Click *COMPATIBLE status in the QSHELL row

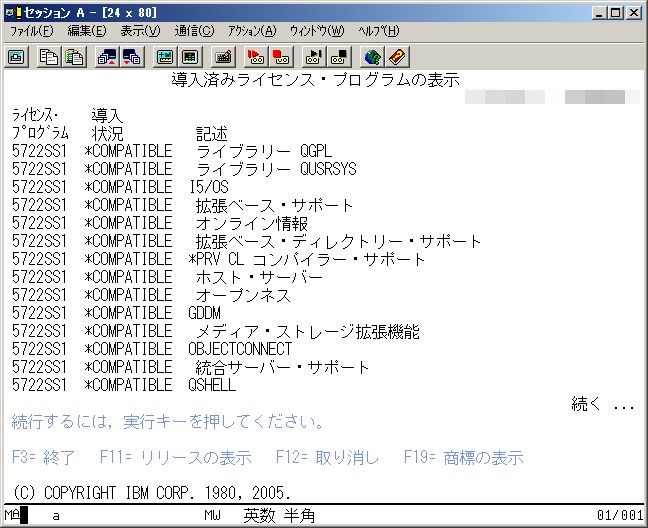coord(128,385)
